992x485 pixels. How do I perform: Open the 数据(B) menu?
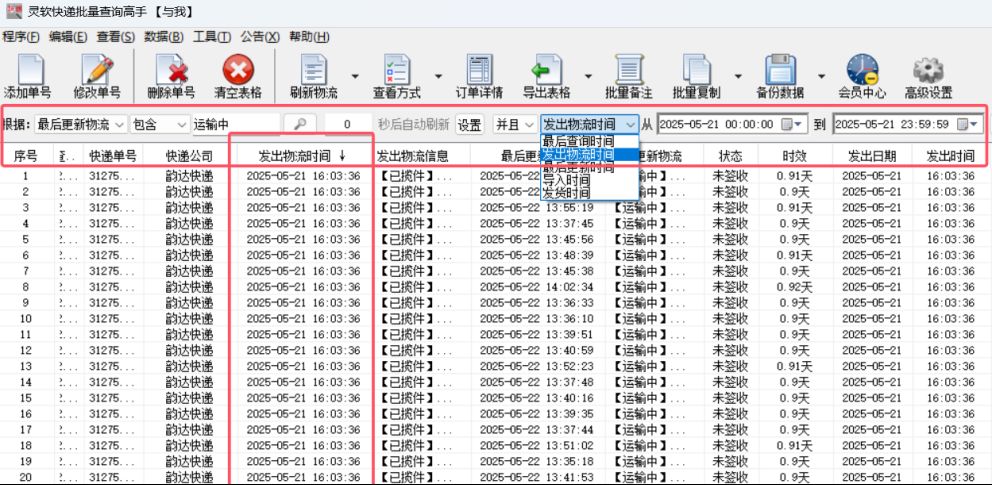pos(164,37)
